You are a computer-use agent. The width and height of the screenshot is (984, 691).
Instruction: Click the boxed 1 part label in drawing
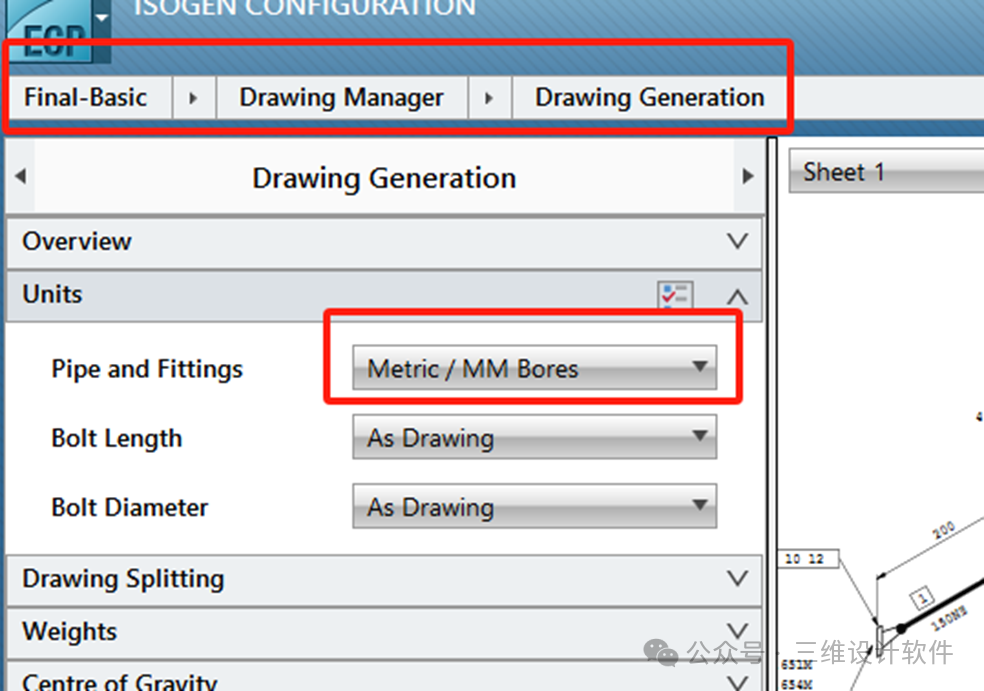pyautogui.click(x=922, y=596)
